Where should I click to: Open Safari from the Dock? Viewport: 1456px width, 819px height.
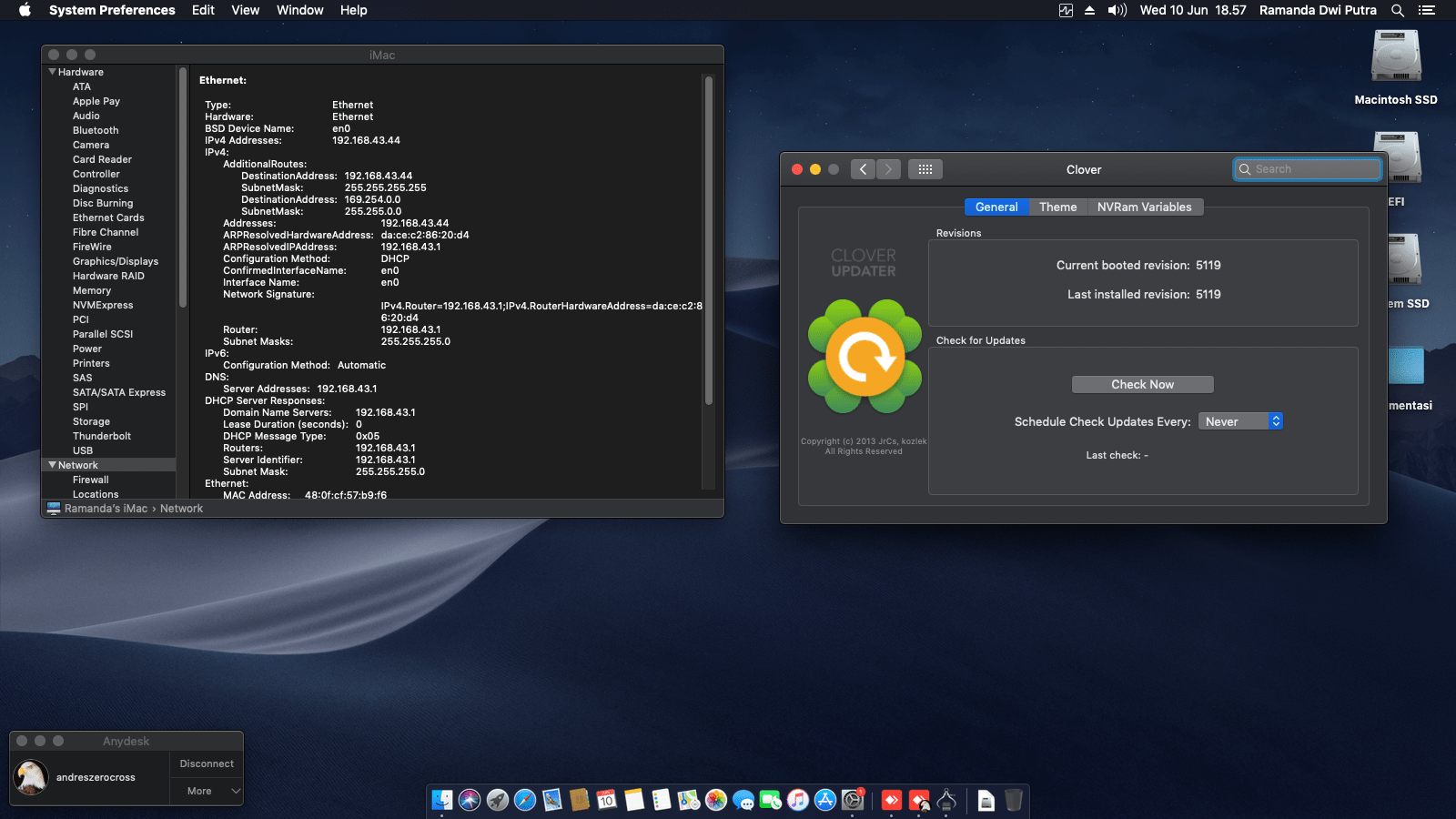525,800
